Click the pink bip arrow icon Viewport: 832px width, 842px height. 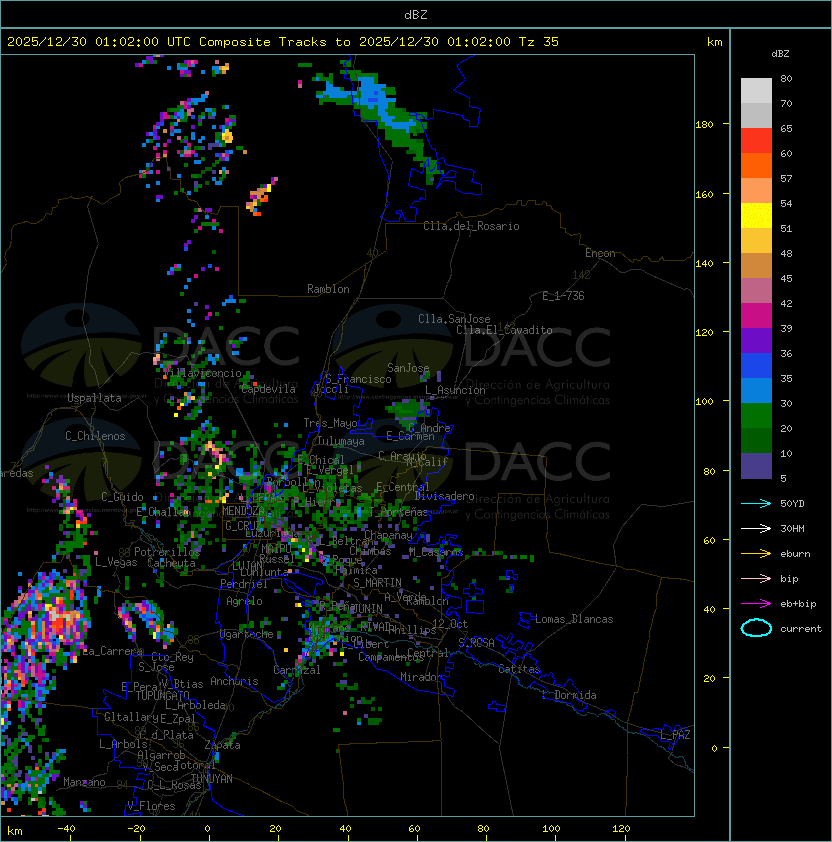tap(756, 578)
